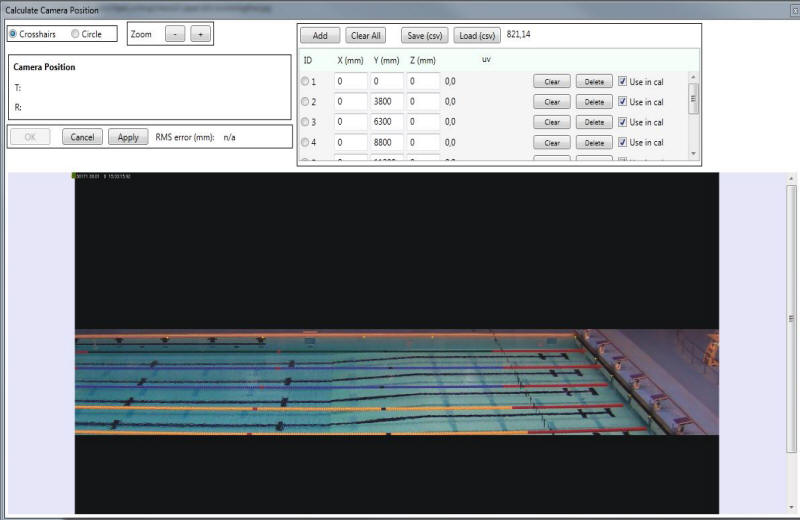Click Y (mm) field showing 8800
This screenshot has width=800, height=520.
pos(387,142)
